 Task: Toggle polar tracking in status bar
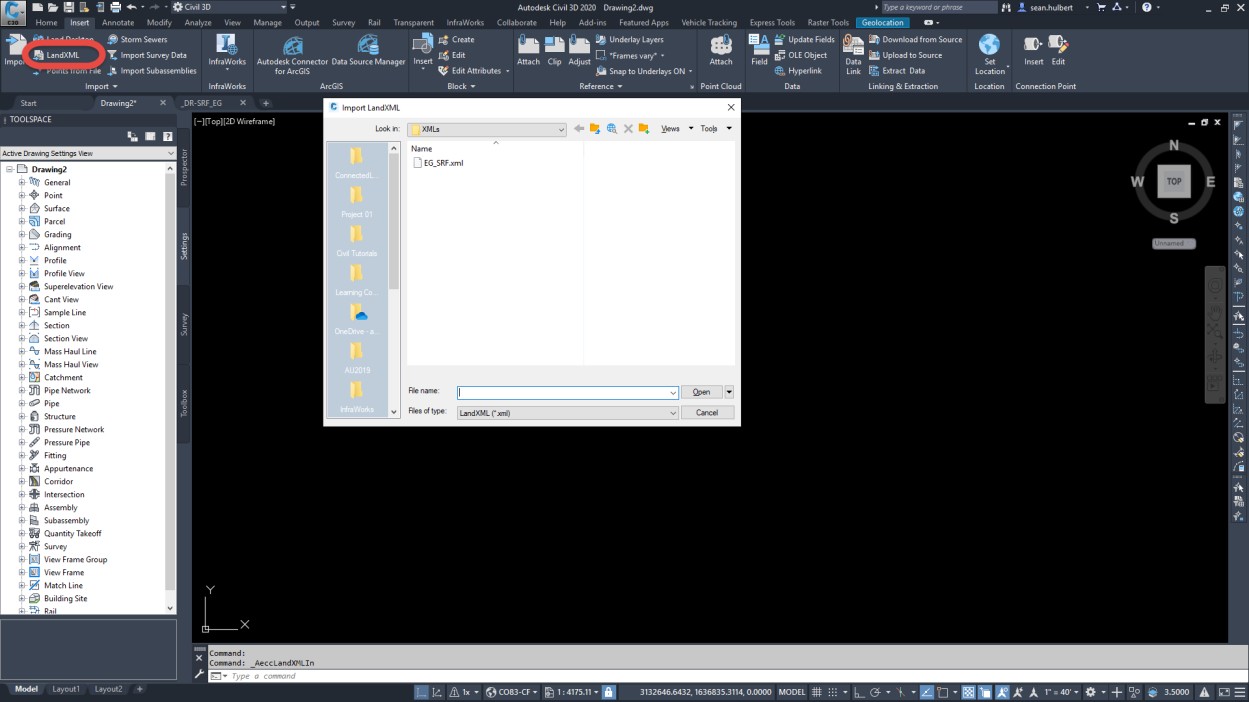tap(876, 692)
